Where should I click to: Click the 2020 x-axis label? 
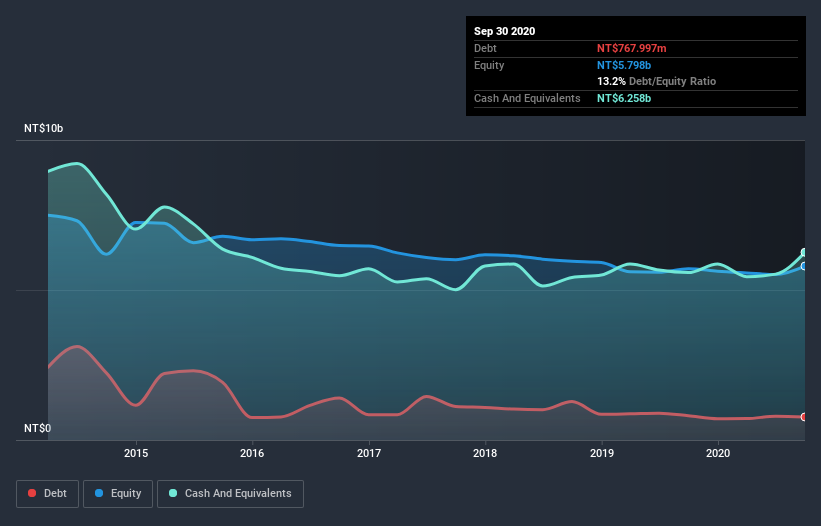[x=718, y=453]
